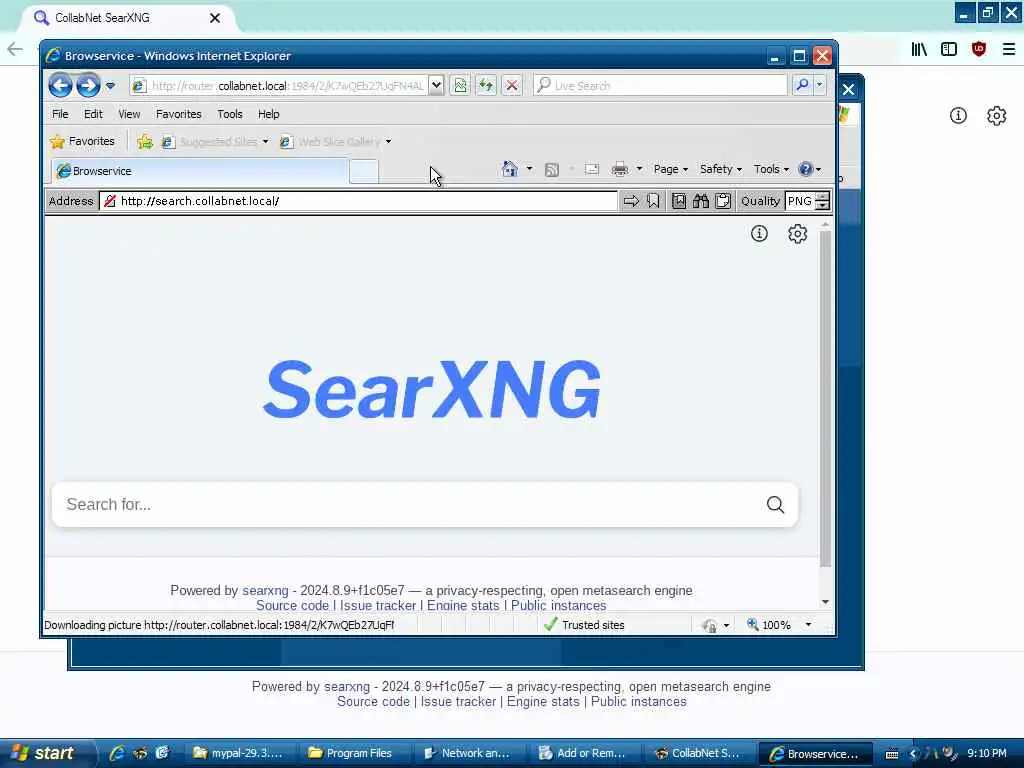Open the search provider dropdown arrow
The image size is (1024, 768).
820,86
